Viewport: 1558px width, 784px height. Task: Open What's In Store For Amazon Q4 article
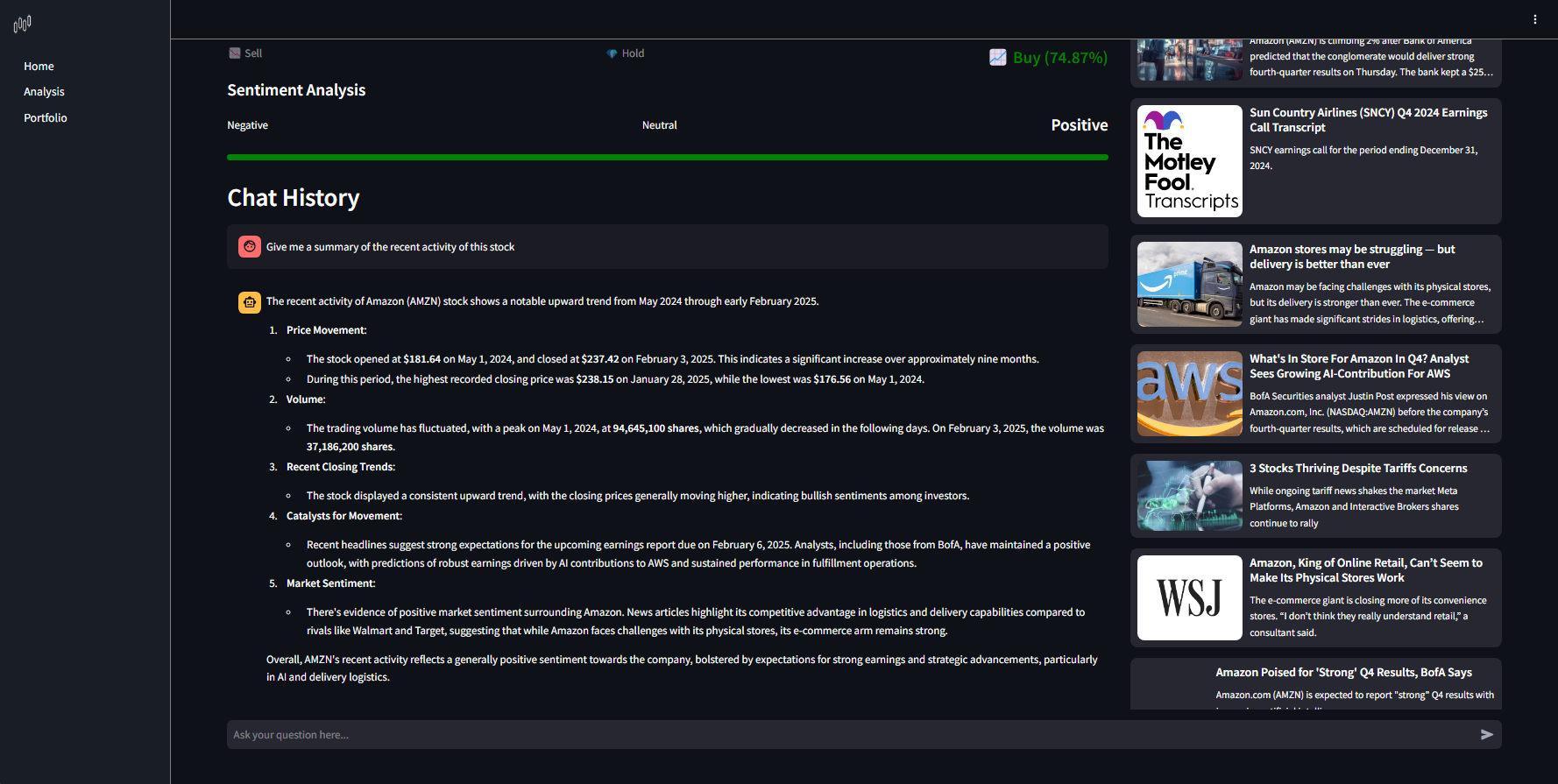1359,366
